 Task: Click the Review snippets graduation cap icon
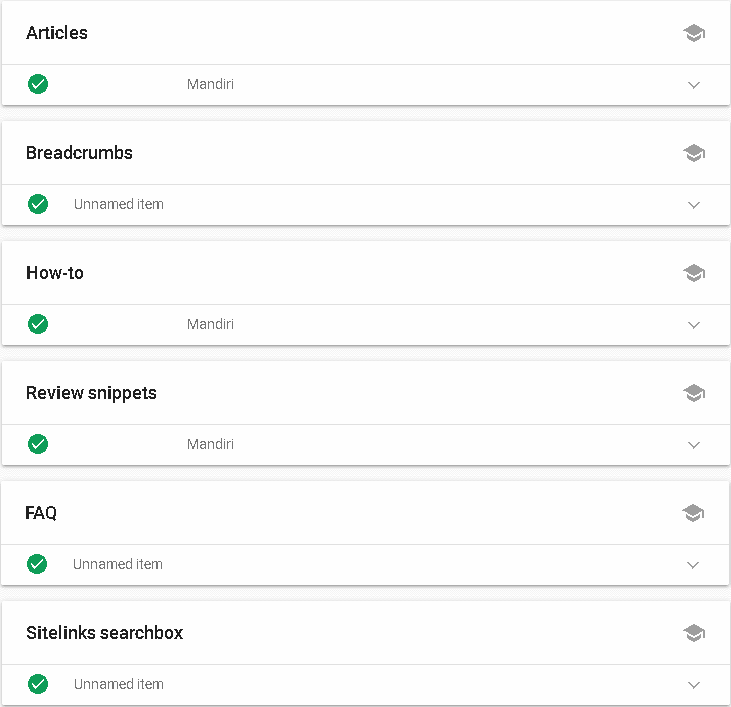(694, 393)
